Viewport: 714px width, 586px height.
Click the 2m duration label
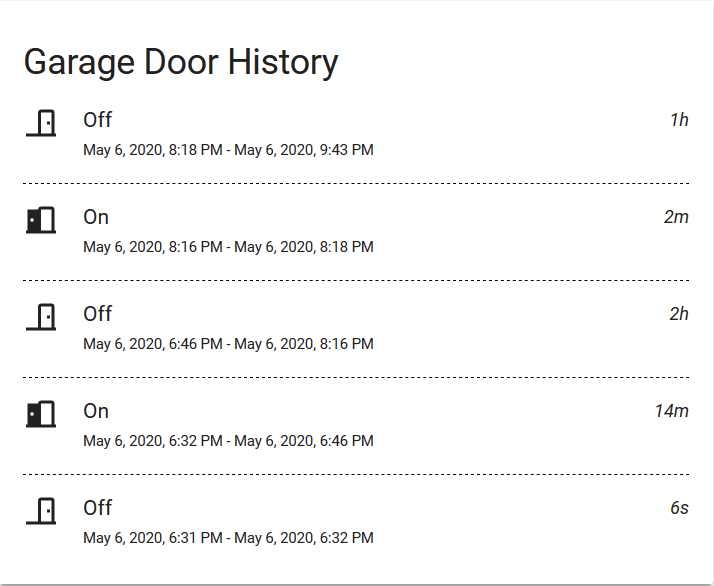tap(676, 217)
